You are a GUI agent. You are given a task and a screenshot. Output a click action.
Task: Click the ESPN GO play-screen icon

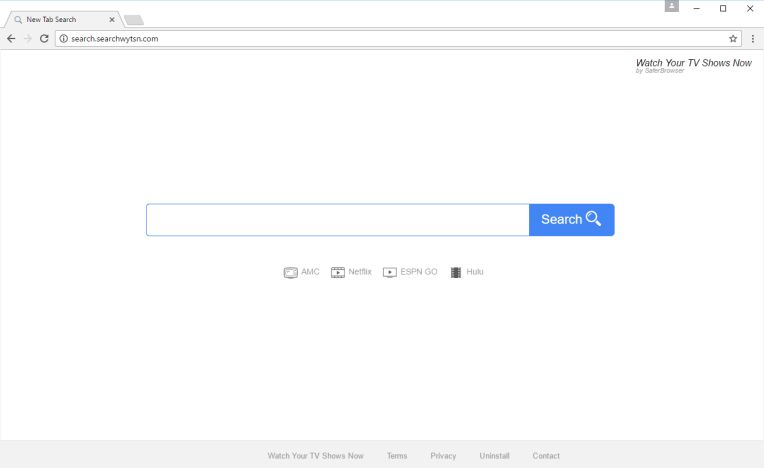(390, 272)
